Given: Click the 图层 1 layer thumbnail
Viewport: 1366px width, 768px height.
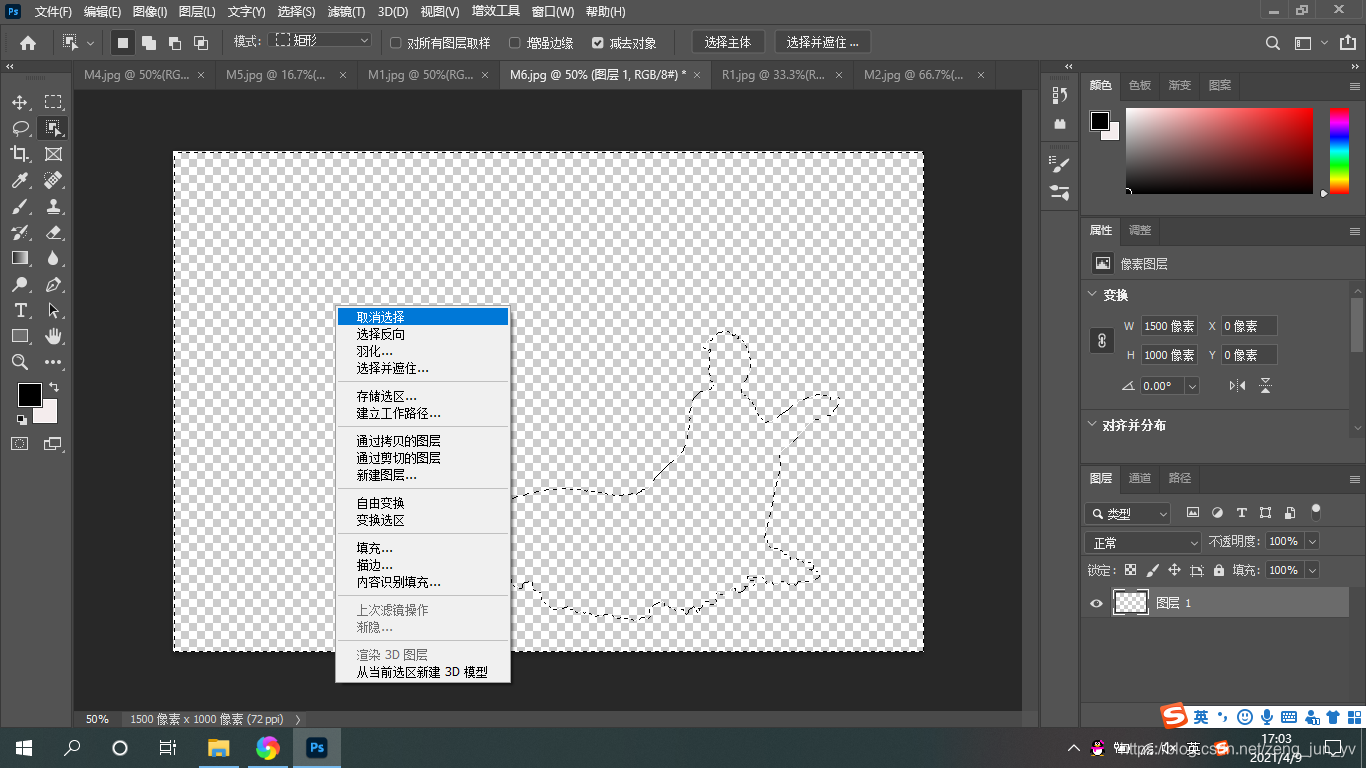Looking at the screenshot, I should pyautogui.click(x=1131, y=602).
